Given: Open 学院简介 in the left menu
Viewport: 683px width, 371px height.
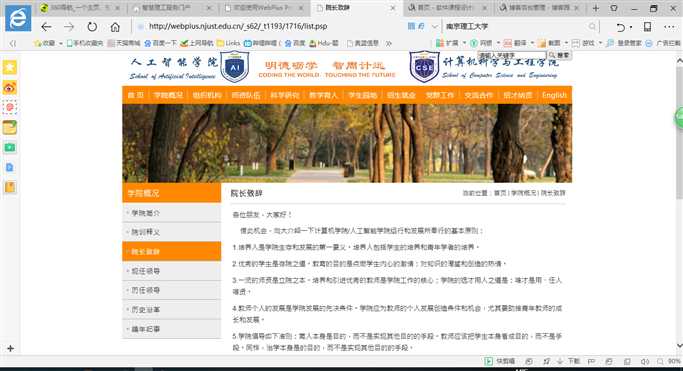Looking at the screenshot, I should tap(172, 213).
